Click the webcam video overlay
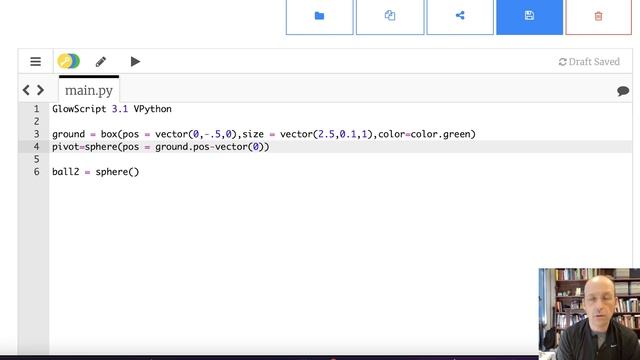This screenshot has width=640, height=360. tap(589, 314)
